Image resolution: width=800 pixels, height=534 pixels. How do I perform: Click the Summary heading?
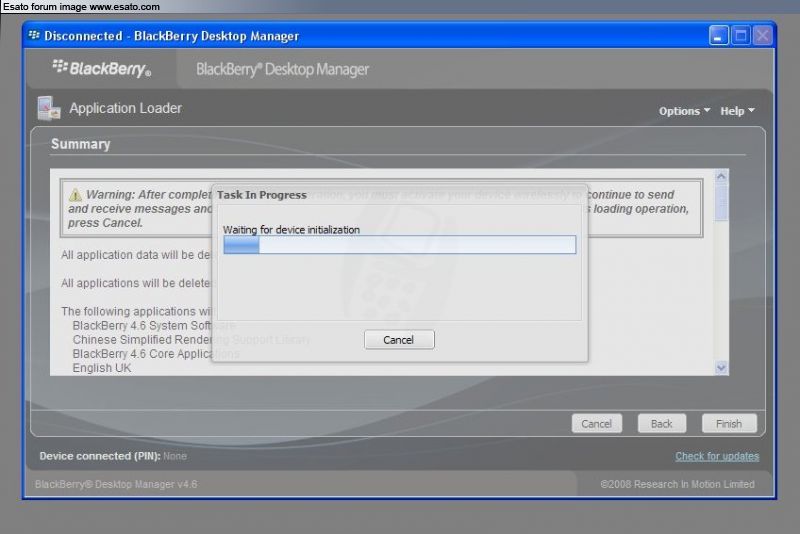pos(81,144)
